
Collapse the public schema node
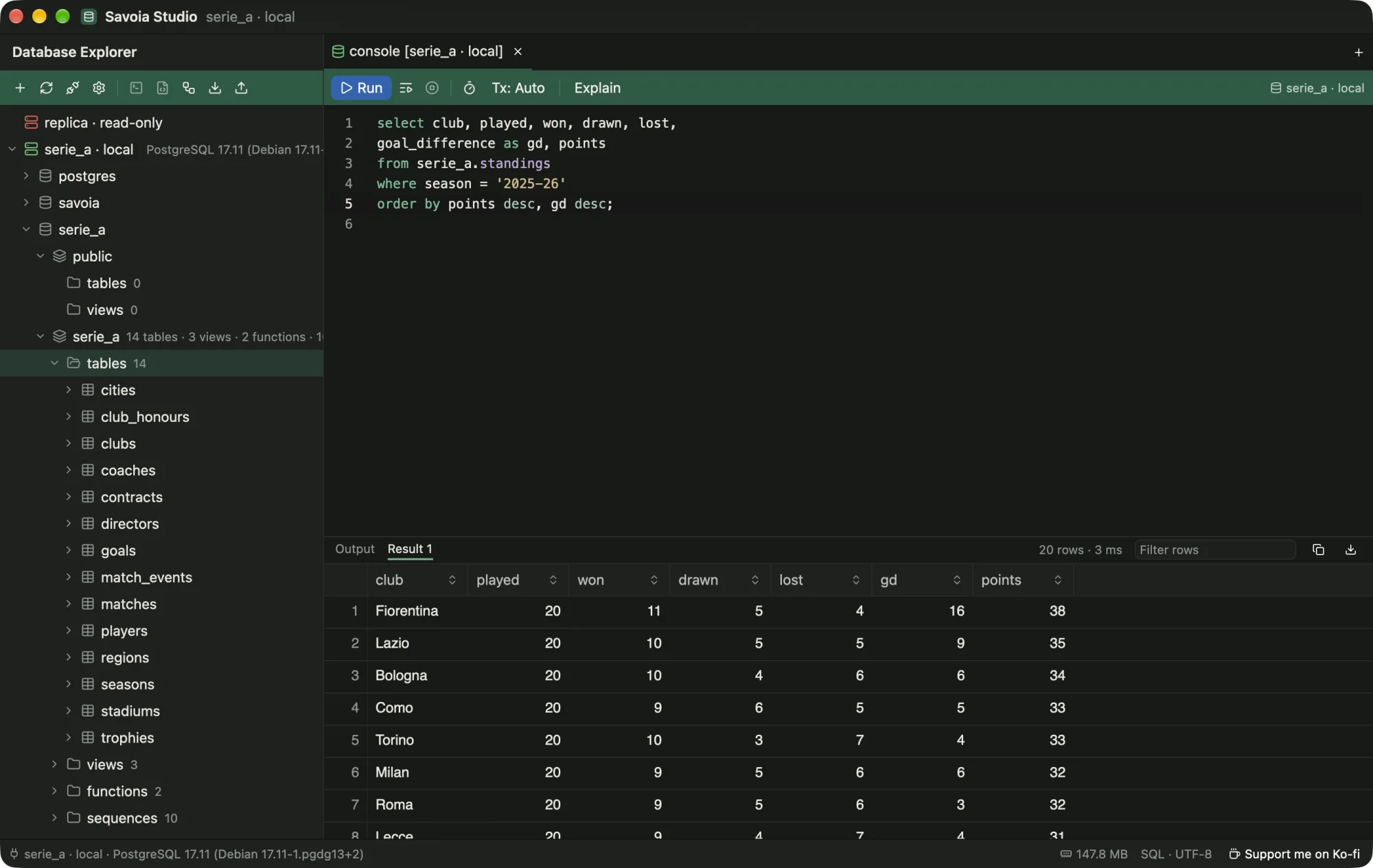click(41, 256)
